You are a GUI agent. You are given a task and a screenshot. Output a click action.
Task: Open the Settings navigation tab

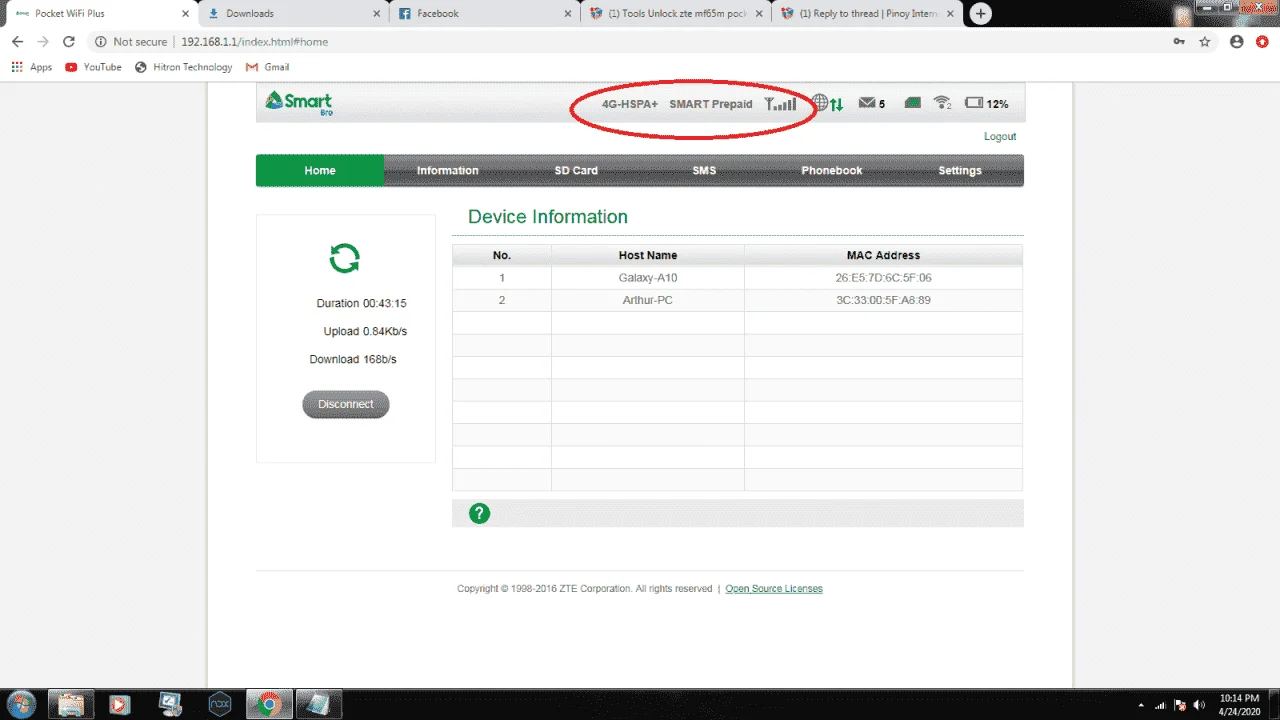960,170
